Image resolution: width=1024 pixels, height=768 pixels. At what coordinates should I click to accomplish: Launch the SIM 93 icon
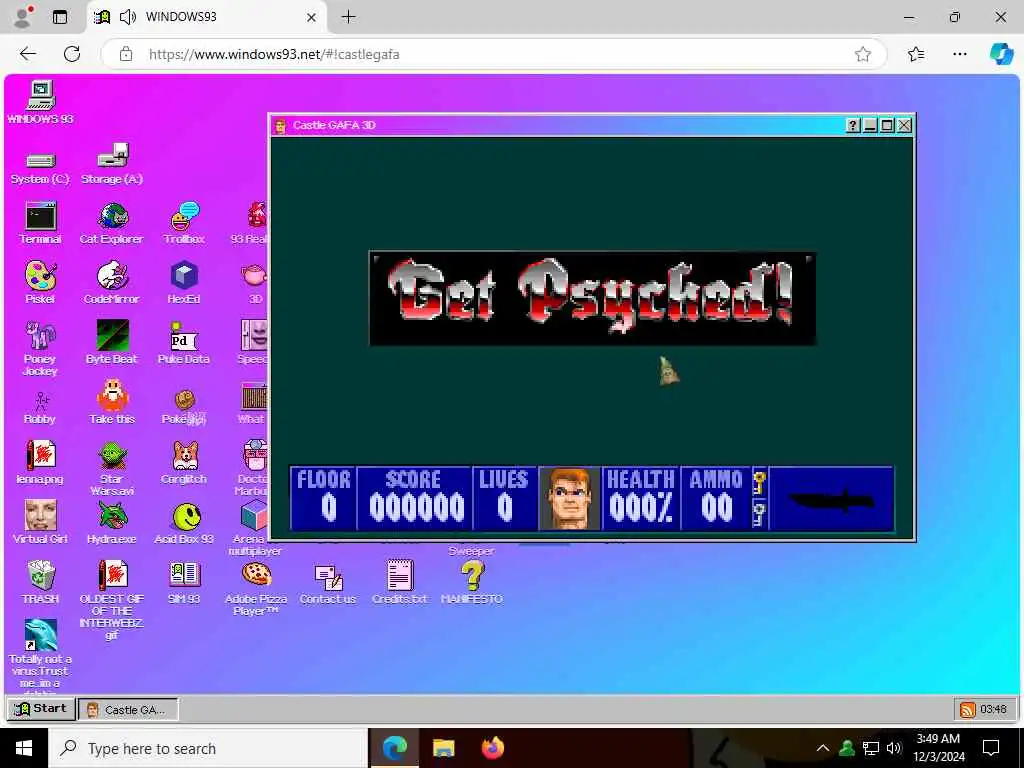[x=184, y=582]
